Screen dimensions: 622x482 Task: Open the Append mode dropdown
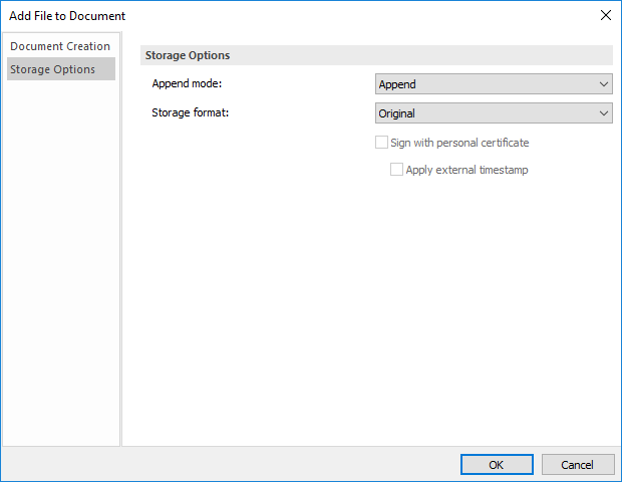click(493, 84)
